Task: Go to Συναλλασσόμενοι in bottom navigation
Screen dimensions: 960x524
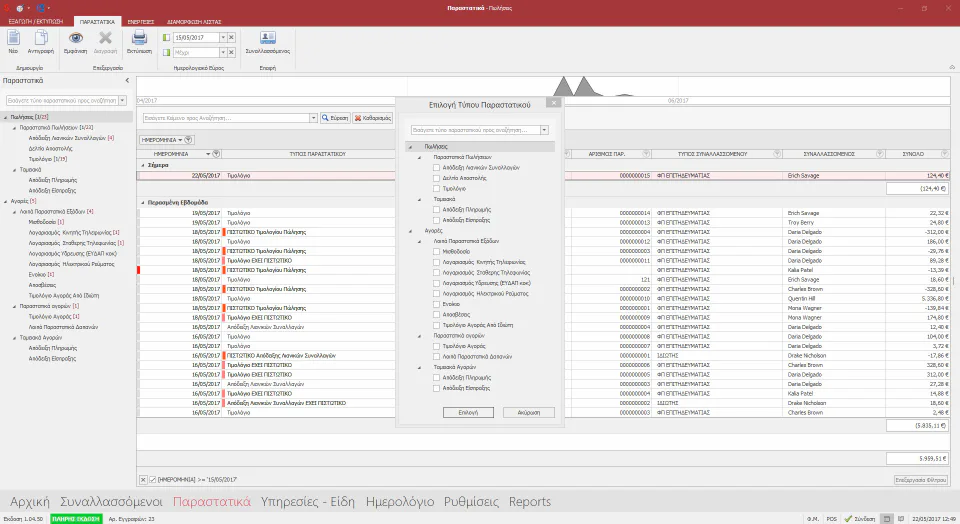Action: 111,502
